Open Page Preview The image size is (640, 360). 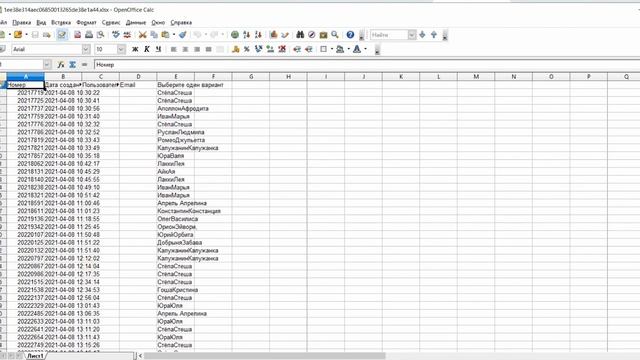click(100, 35)
